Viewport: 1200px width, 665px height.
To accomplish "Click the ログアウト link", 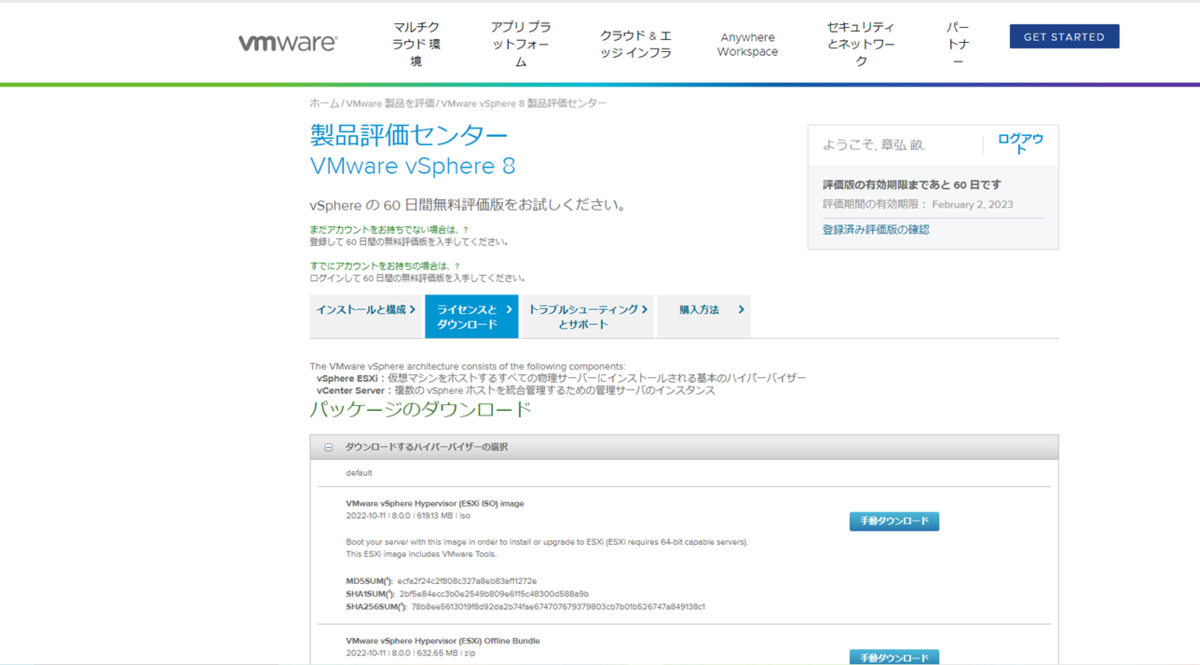I will tap(1020, 143).
